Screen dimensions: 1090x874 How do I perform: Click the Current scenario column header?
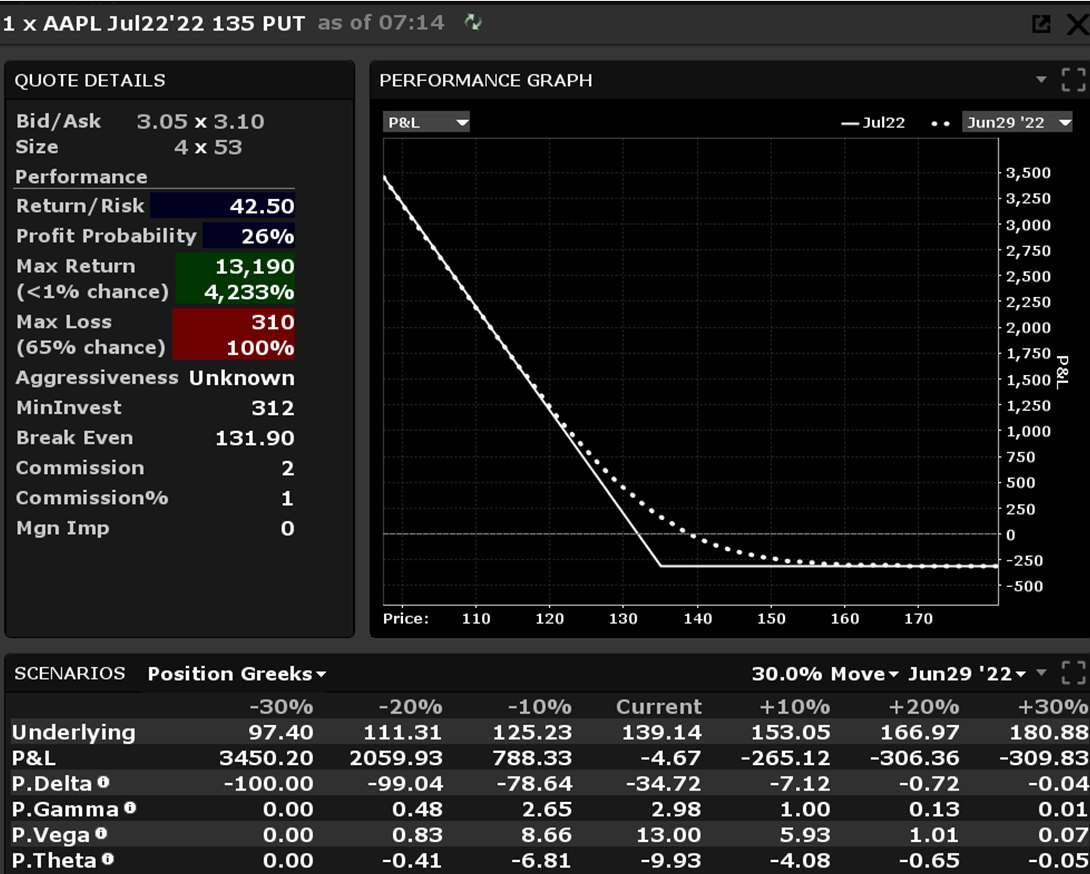tap(658, 706)
